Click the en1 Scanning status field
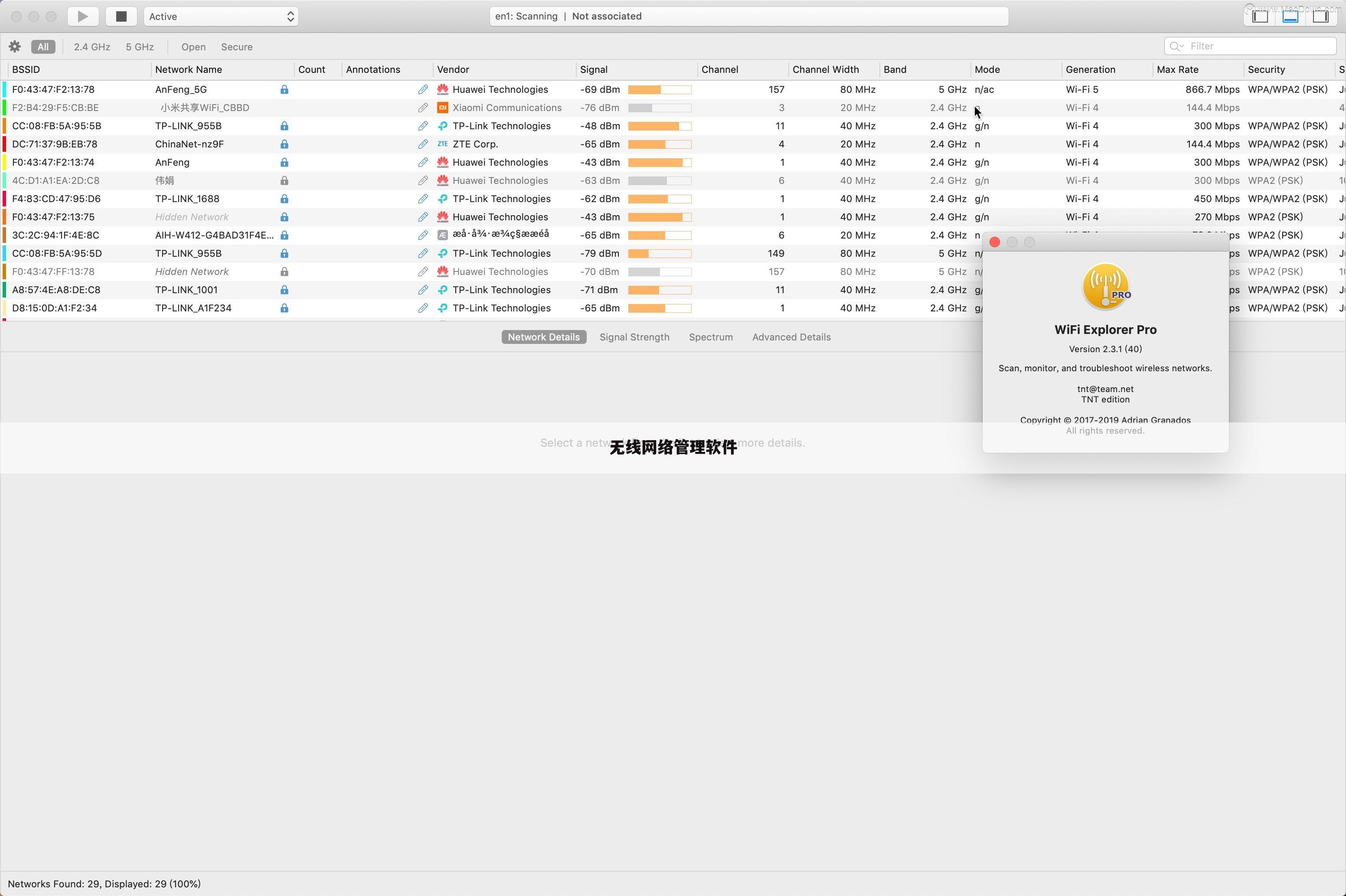Viewport: 1346px width, 896px height. pos(748,16)
